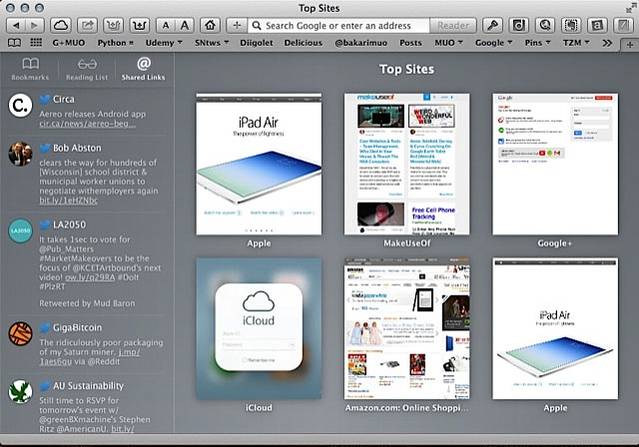Click the LA2050 teal avatar

pos(20,231)
